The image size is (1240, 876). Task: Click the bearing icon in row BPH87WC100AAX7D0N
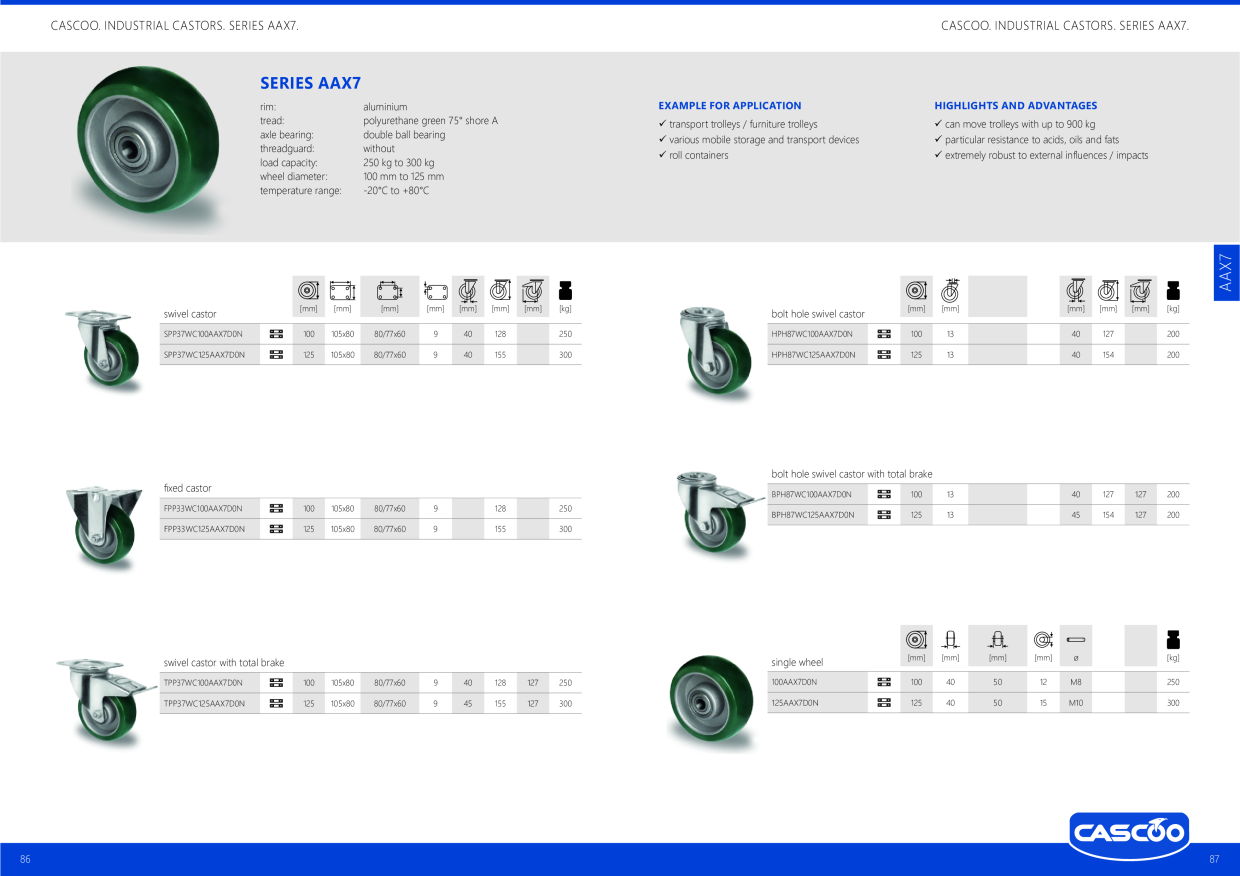click(x=884, y=494)
